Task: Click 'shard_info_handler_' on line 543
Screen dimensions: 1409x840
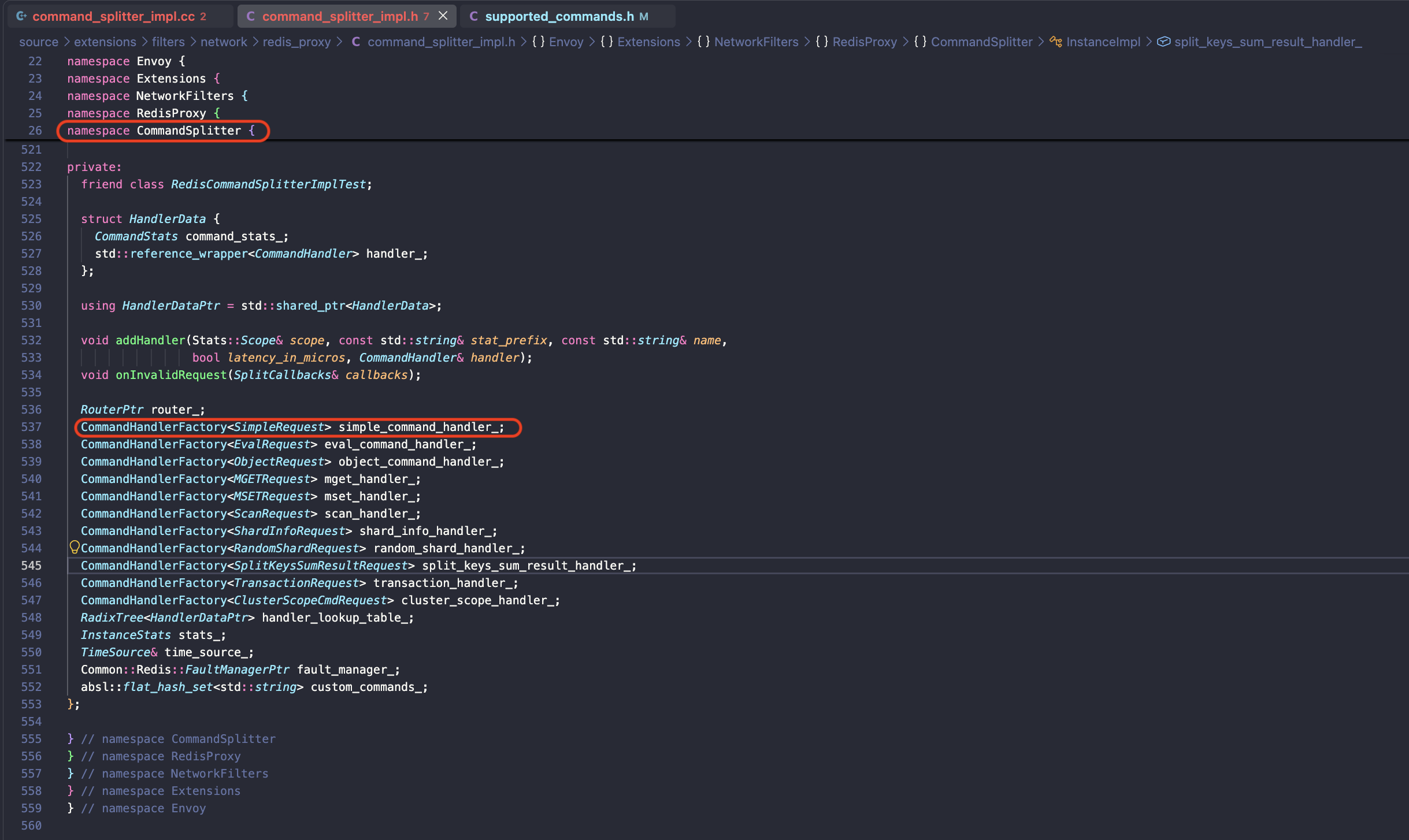Action: tap(425, 531)
